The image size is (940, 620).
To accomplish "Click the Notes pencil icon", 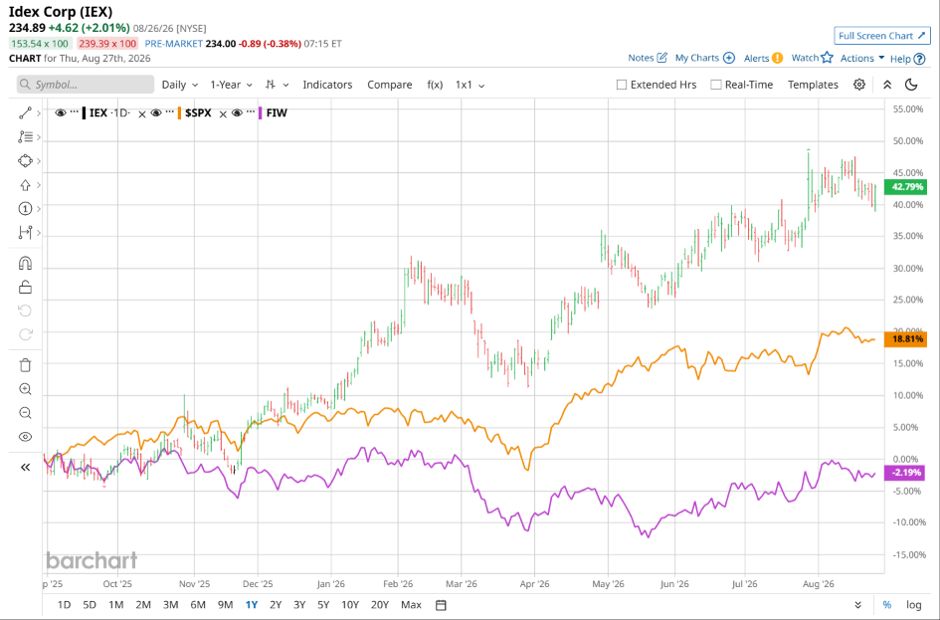I will click(x=662, y=58).
